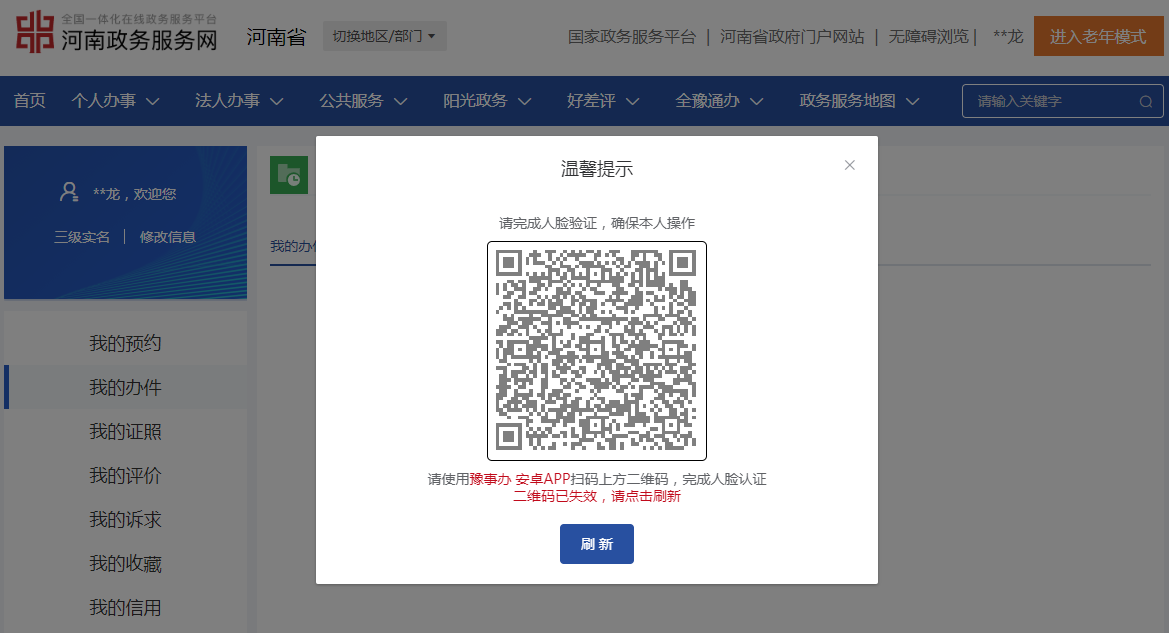
Task: Expand the 公共服务 menu
Action: coord(363,101)
